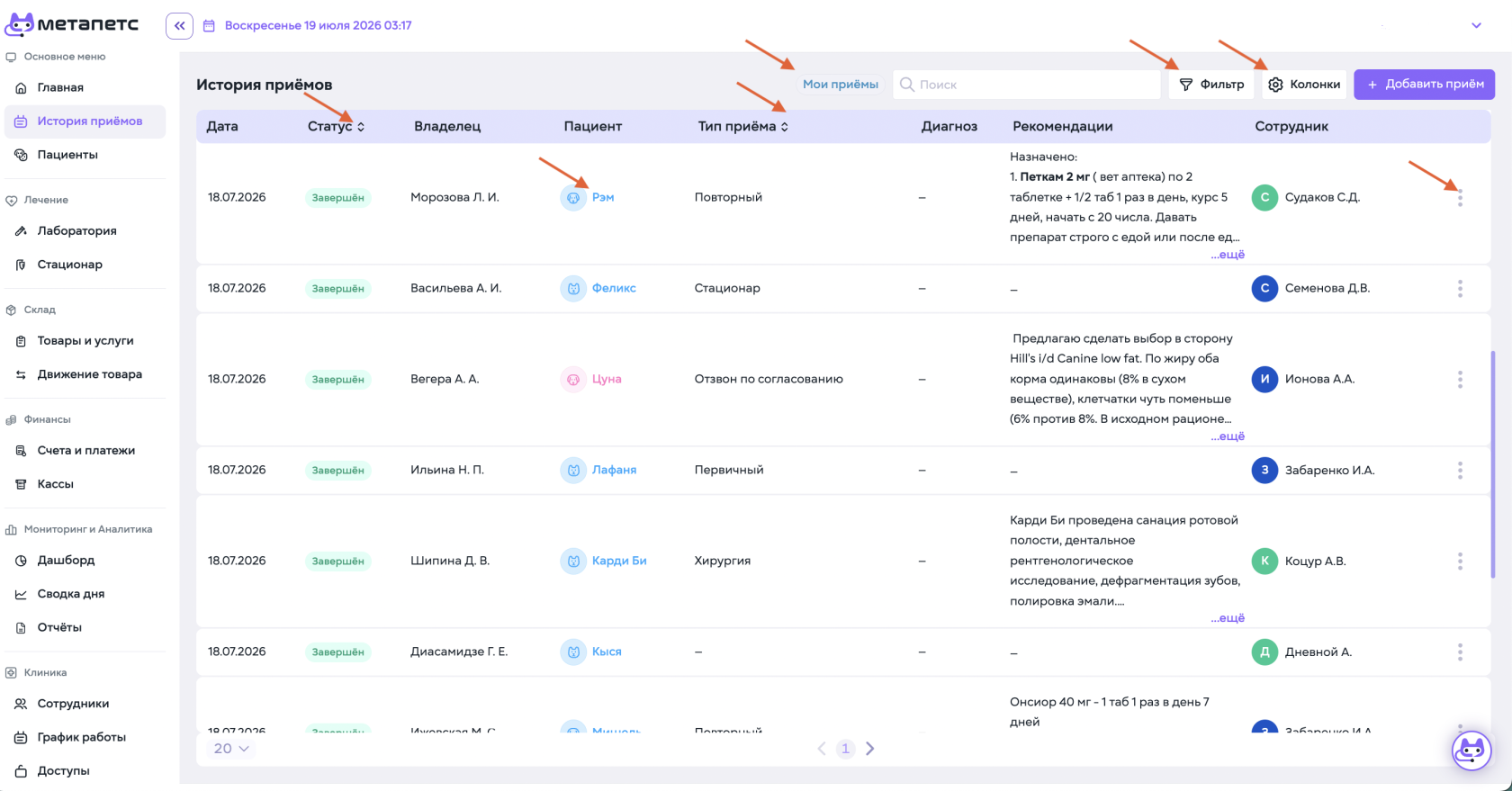The image size is (1512, 791).
Task: Click the Добавить приём button
Action: (1425, 85)
